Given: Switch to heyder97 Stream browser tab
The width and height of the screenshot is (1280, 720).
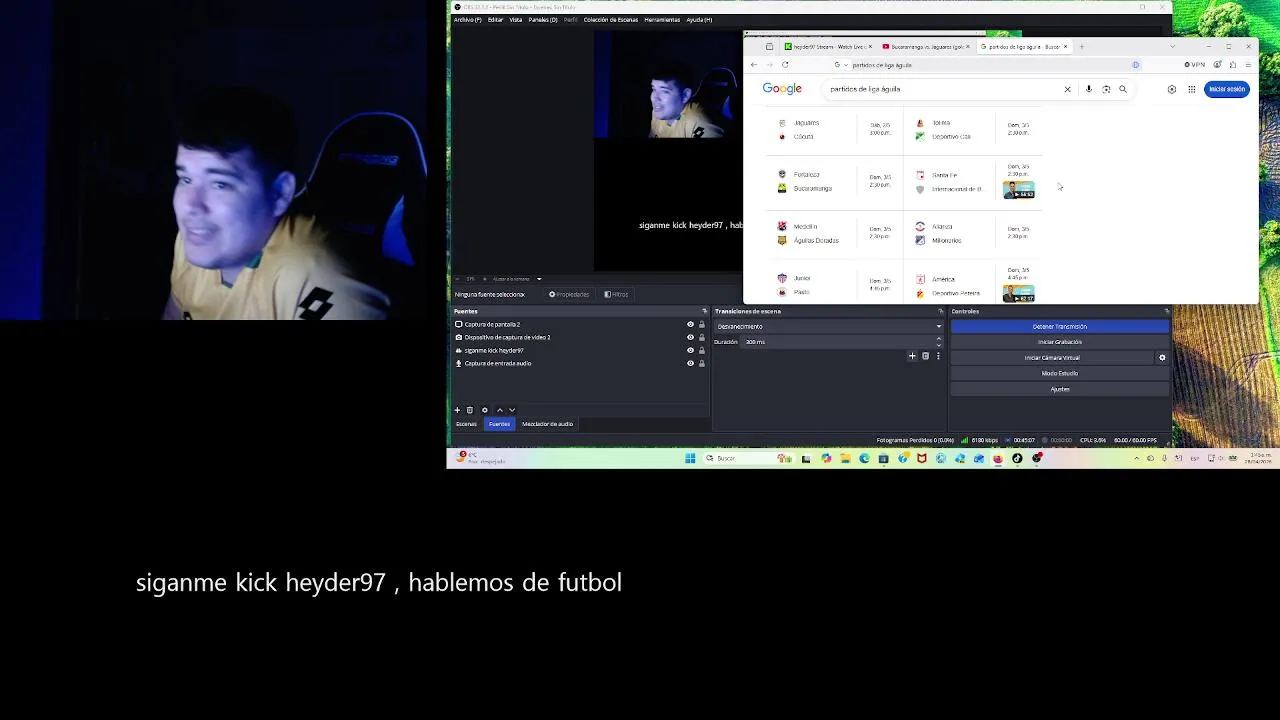Looking at the screenshot, I should [x=829, y=47].
